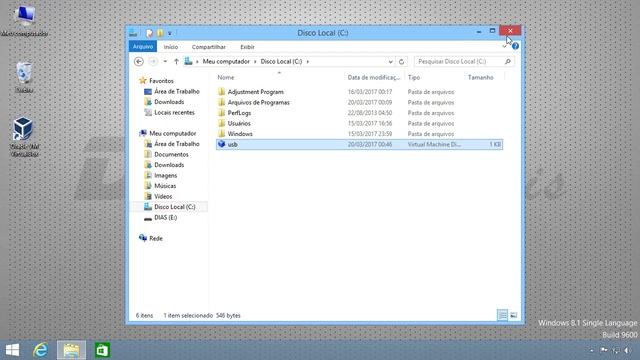640x360 pixels.
Task: Click the Forward navigation arrow
Action: 153,61
